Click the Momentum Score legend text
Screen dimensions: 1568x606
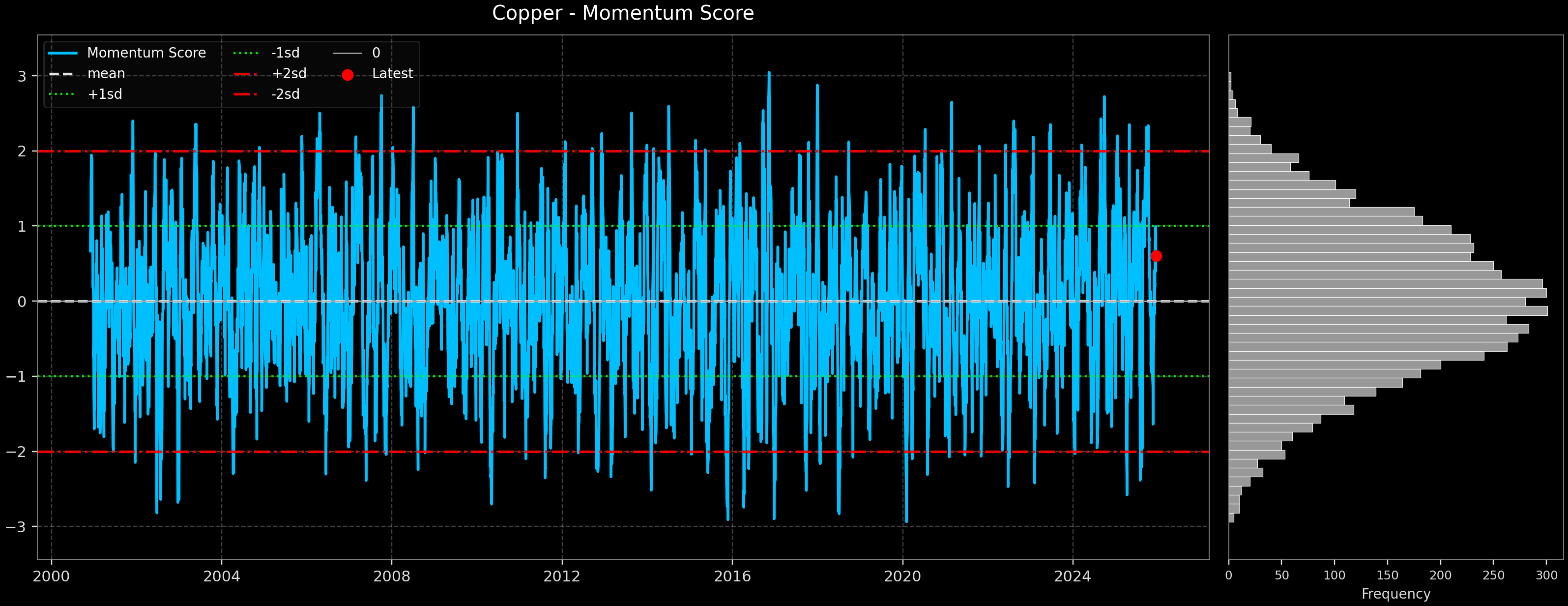tap(146, 54)
